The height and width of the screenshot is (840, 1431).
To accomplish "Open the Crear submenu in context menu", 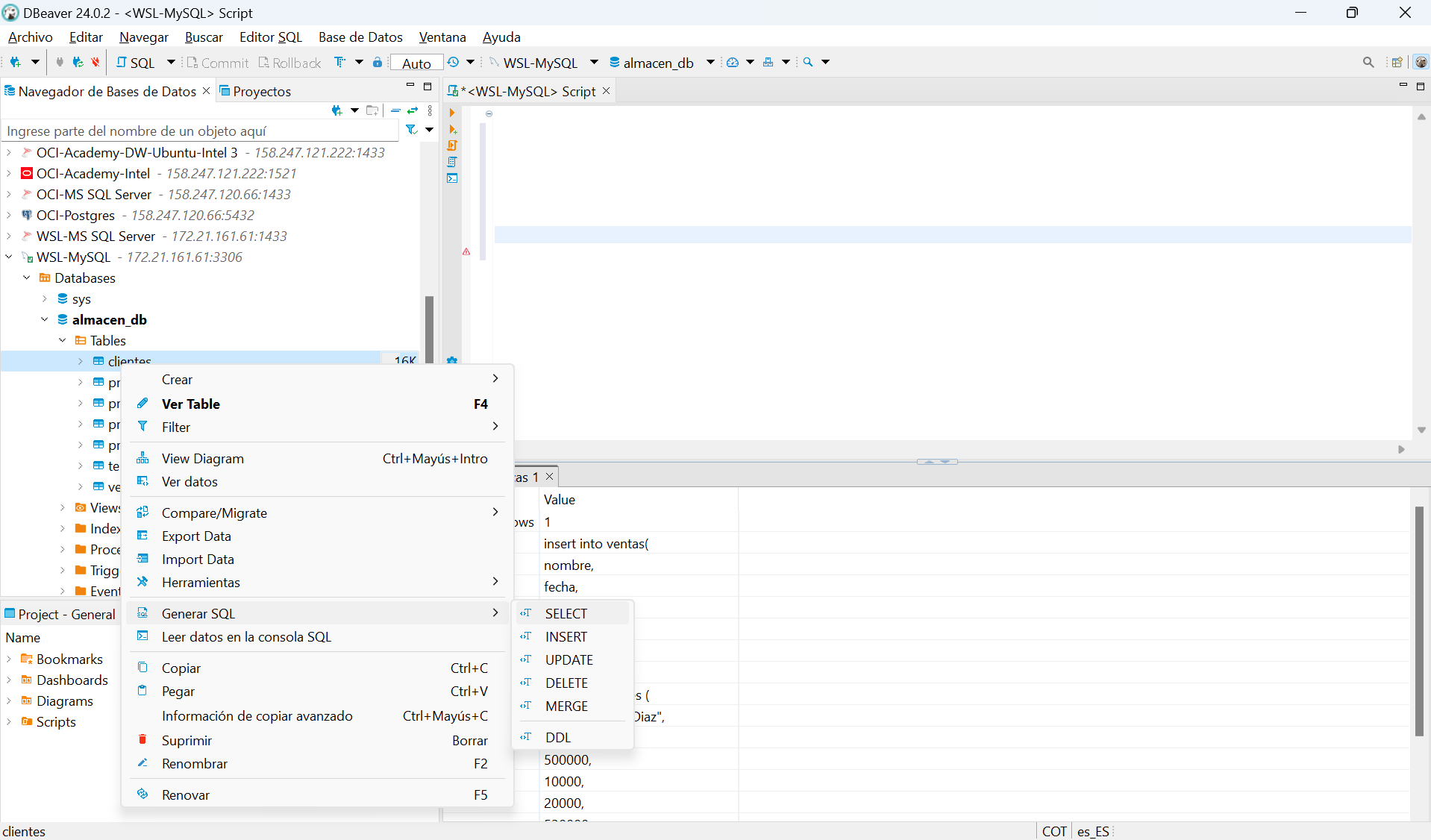I will coord(317,380).
